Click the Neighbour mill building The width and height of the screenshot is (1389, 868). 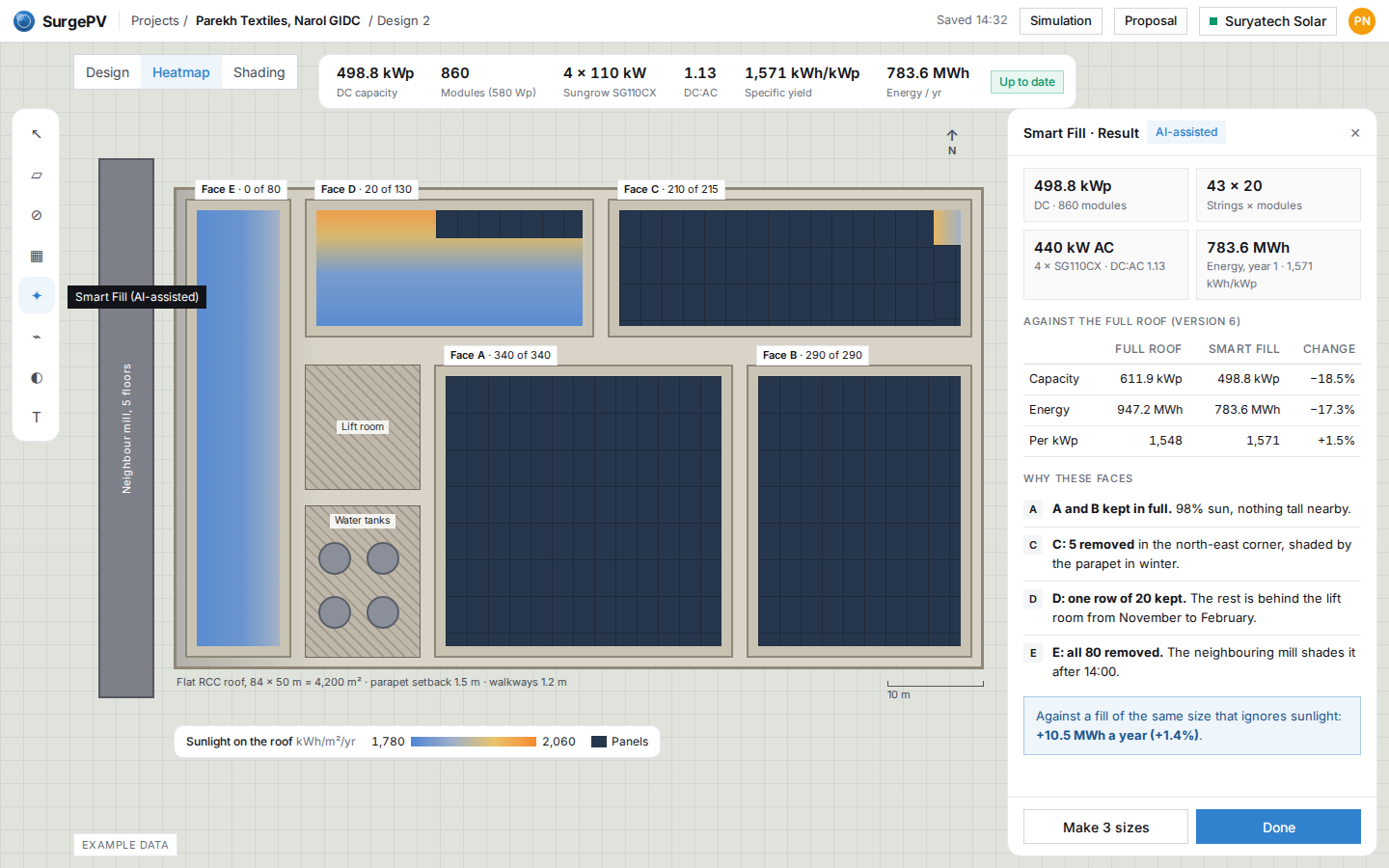click(x=126, y=428)
